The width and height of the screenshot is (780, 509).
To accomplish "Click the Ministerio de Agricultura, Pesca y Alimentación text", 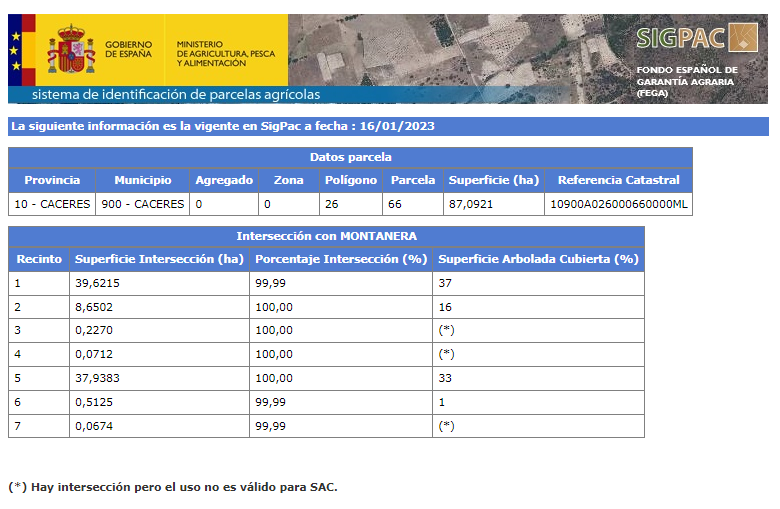I will (225, 53).
